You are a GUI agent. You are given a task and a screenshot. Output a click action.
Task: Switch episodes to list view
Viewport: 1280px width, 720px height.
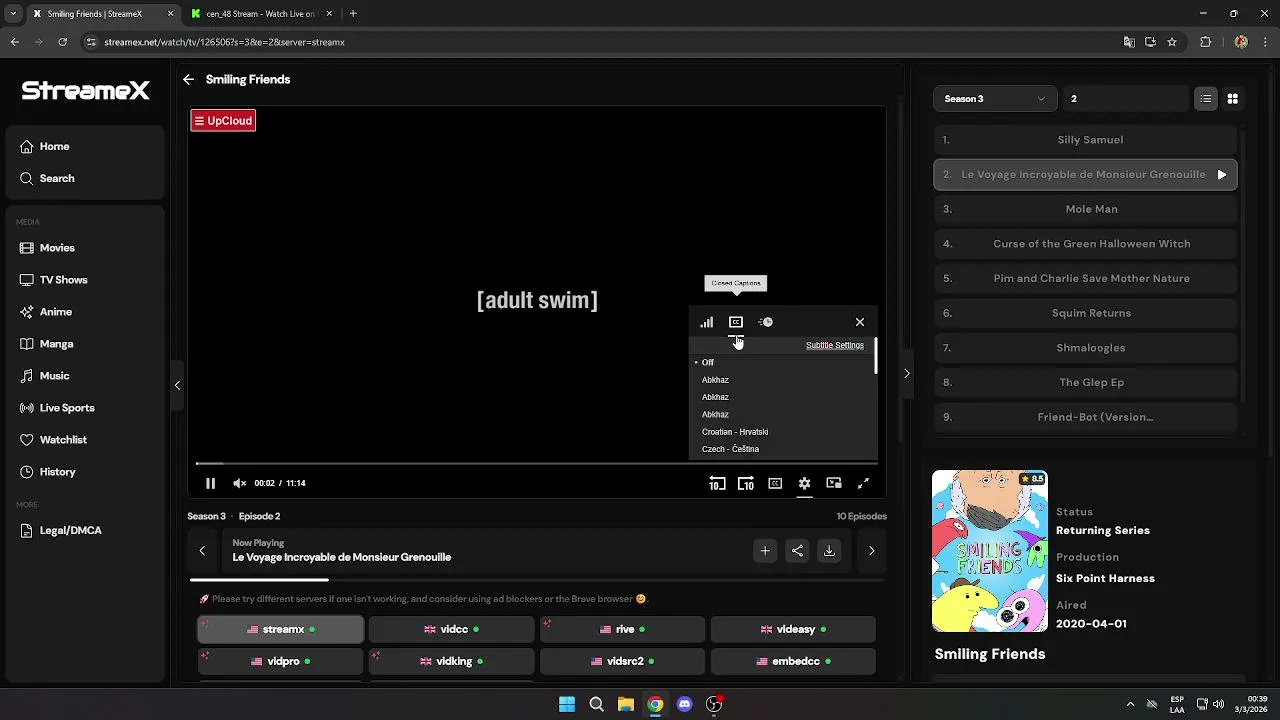pyautogui.click(x=1206, y=99)
